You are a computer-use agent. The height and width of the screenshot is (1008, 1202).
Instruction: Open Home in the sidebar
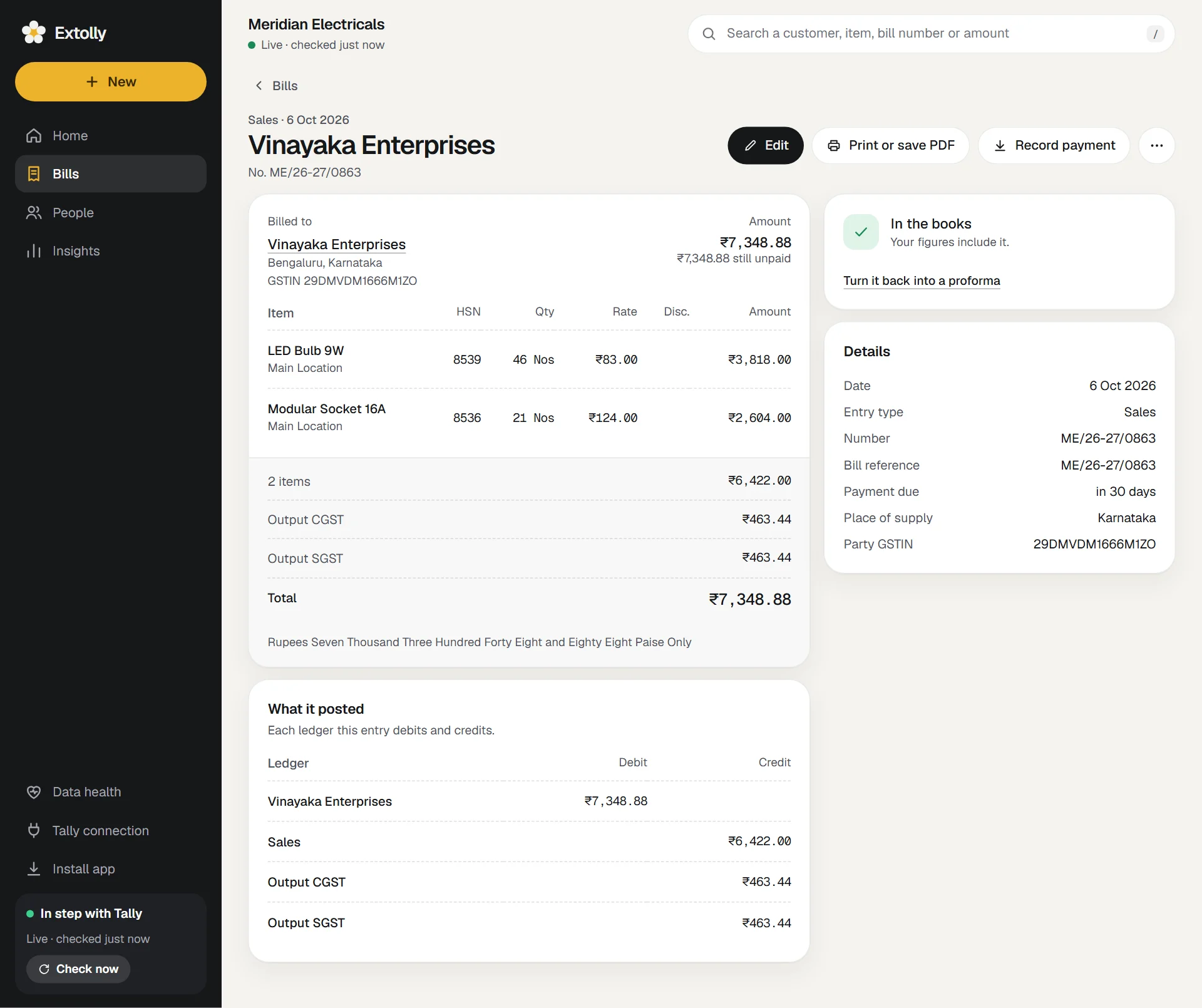pos(111,136)
